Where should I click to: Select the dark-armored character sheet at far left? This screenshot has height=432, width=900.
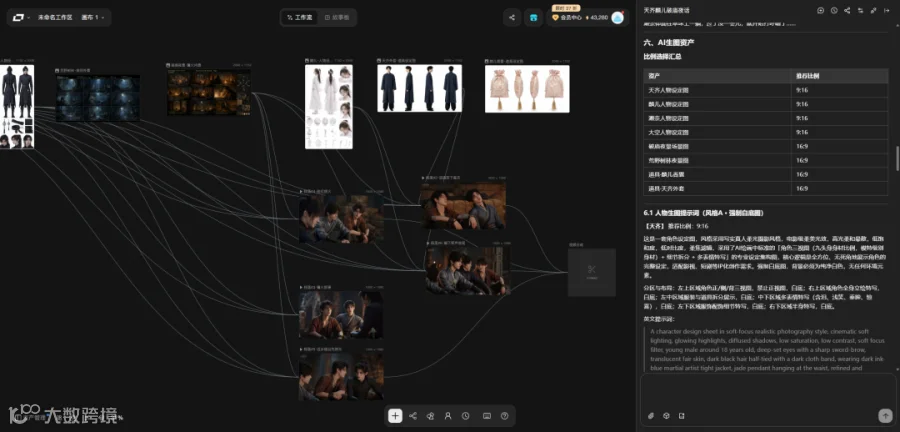[x=17, y=107]
